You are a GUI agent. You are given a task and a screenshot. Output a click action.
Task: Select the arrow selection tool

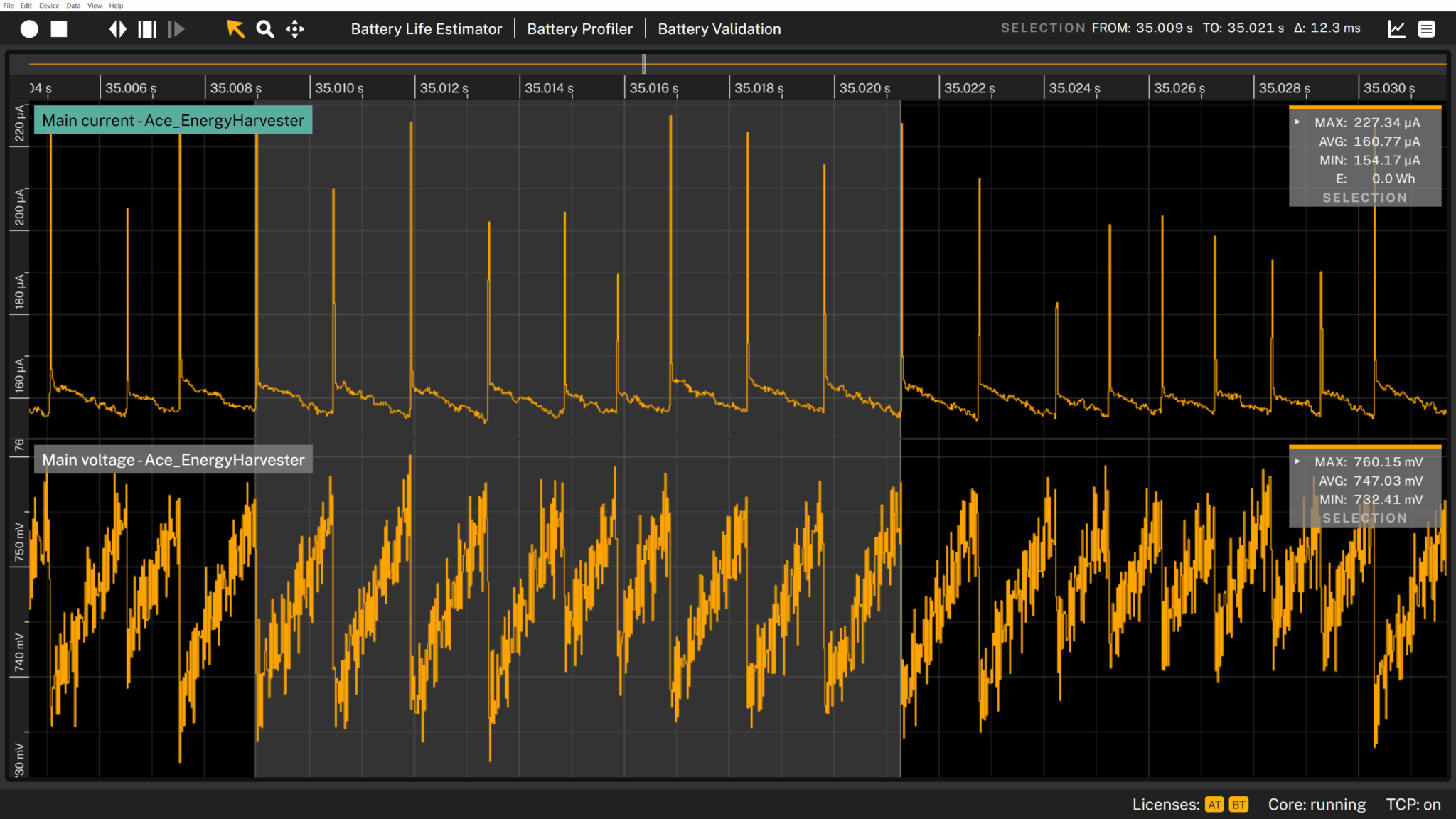click(x=235, y=29)
